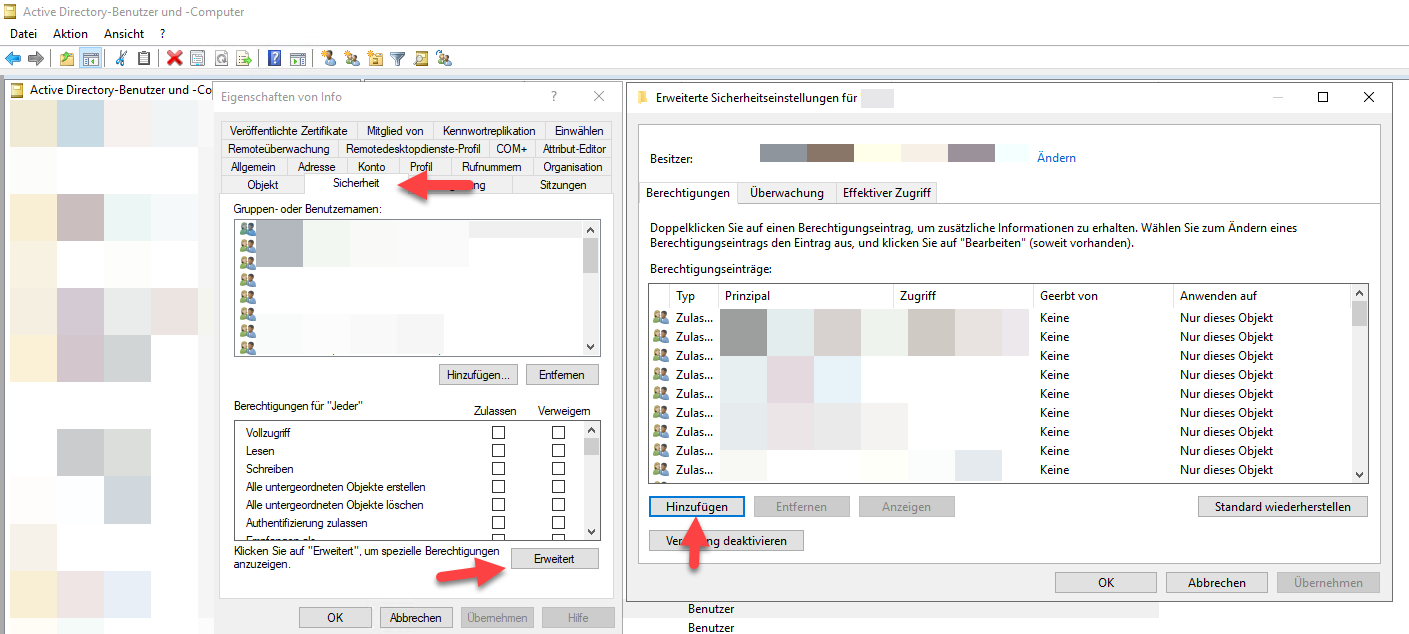Click the Cut scissors icon
Screen dimensions: 1409x634
(x=121, y=58)
